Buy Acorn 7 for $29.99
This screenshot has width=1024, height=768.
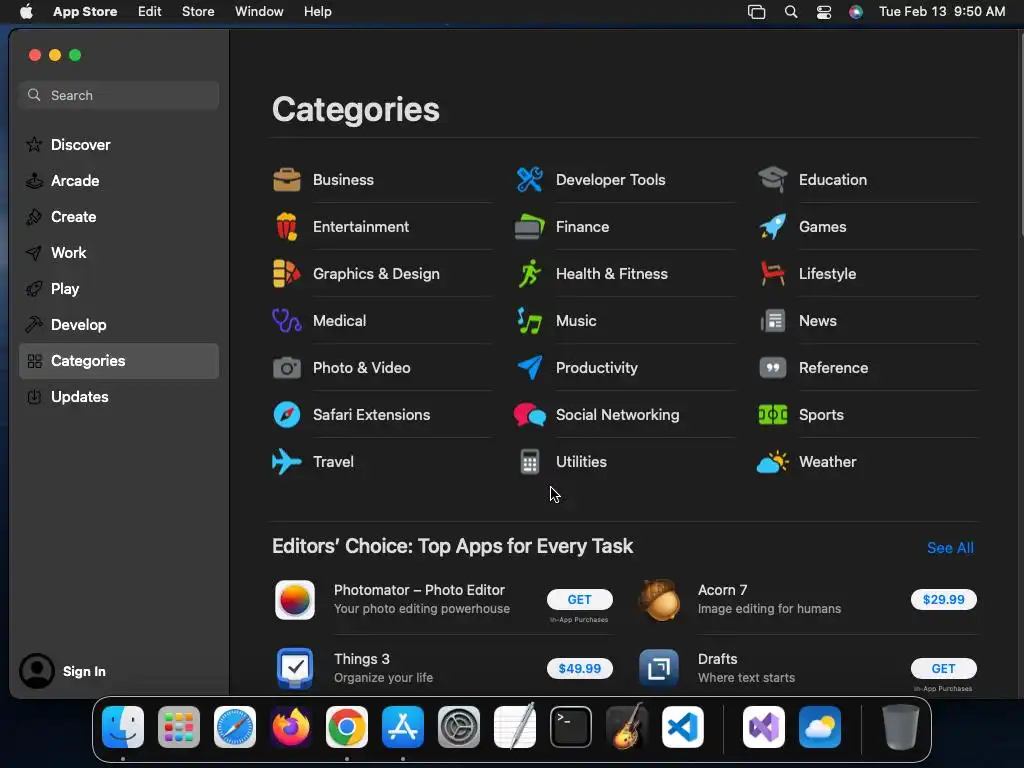[944, 600]
